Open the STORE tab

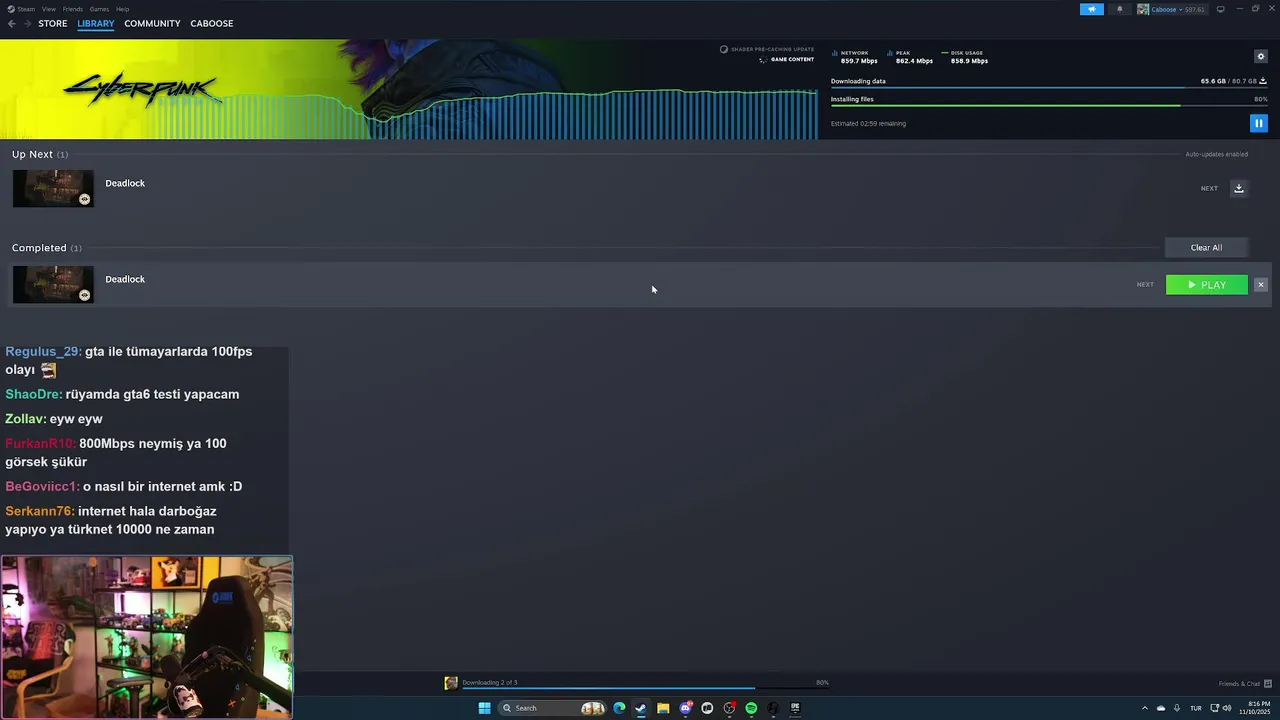tap(53, 23)
